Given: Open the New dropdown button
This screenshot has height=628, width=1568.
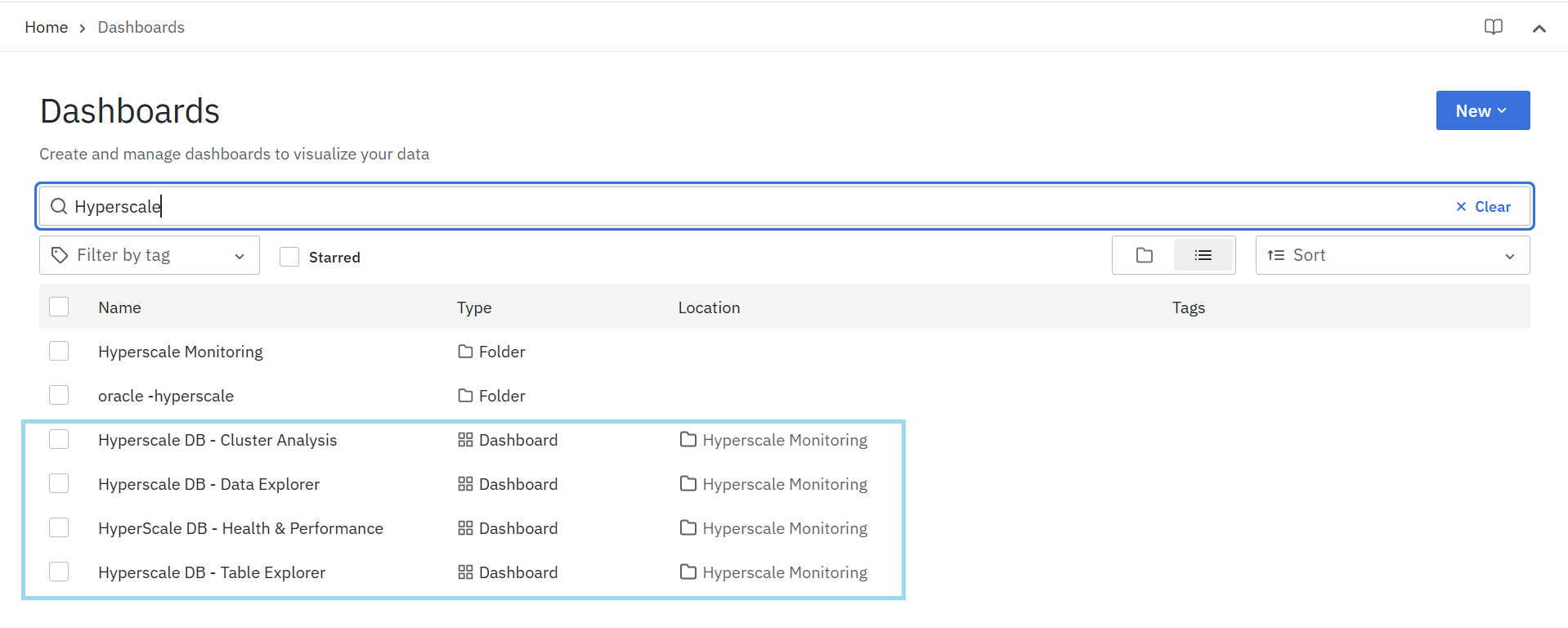Looking at the screenshot, I should (1481, 110).
